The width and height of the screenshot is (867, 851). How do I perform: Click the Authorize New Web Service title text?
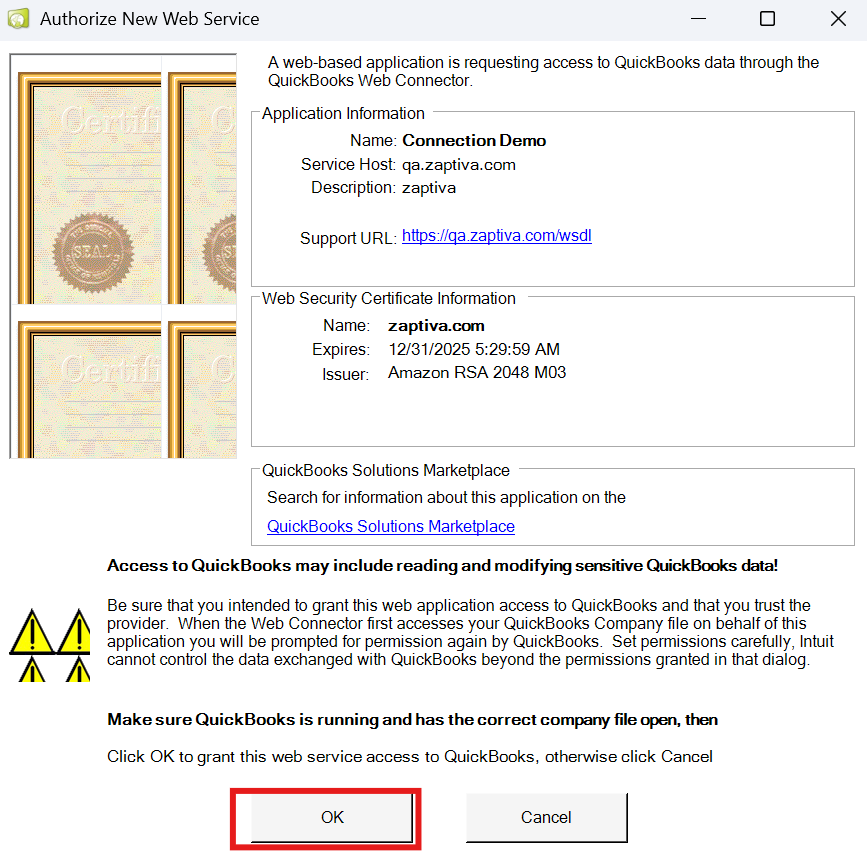tap(149, 19)
